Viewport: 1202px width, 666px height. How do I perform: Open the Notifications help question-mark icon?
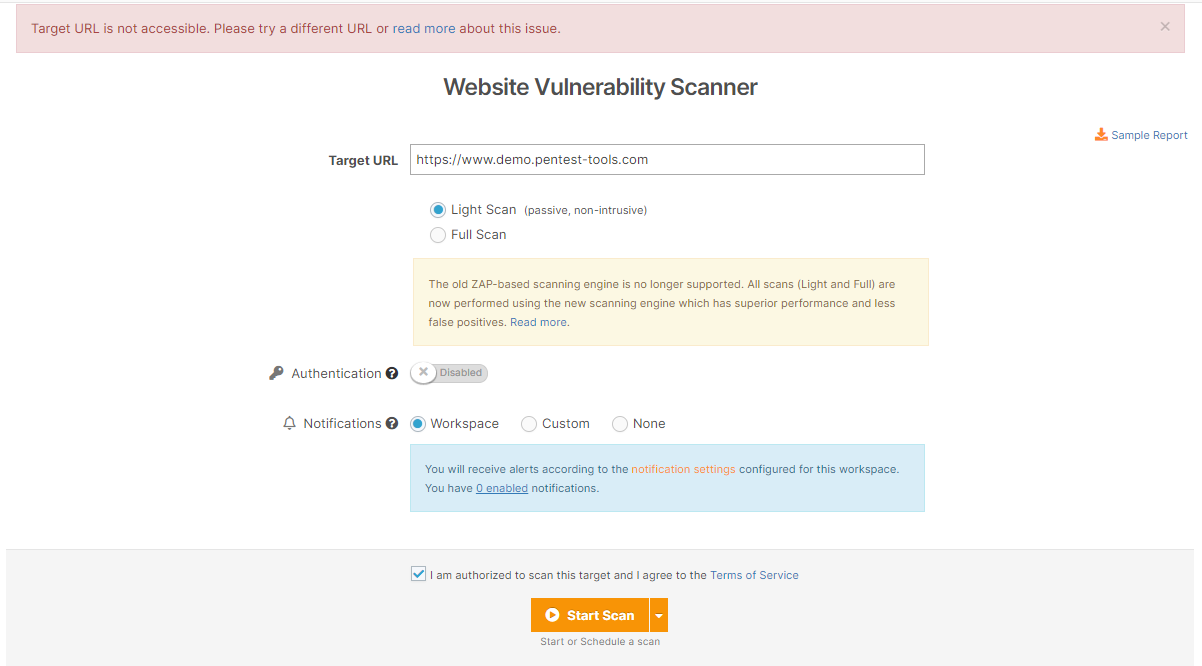[394, 422]
